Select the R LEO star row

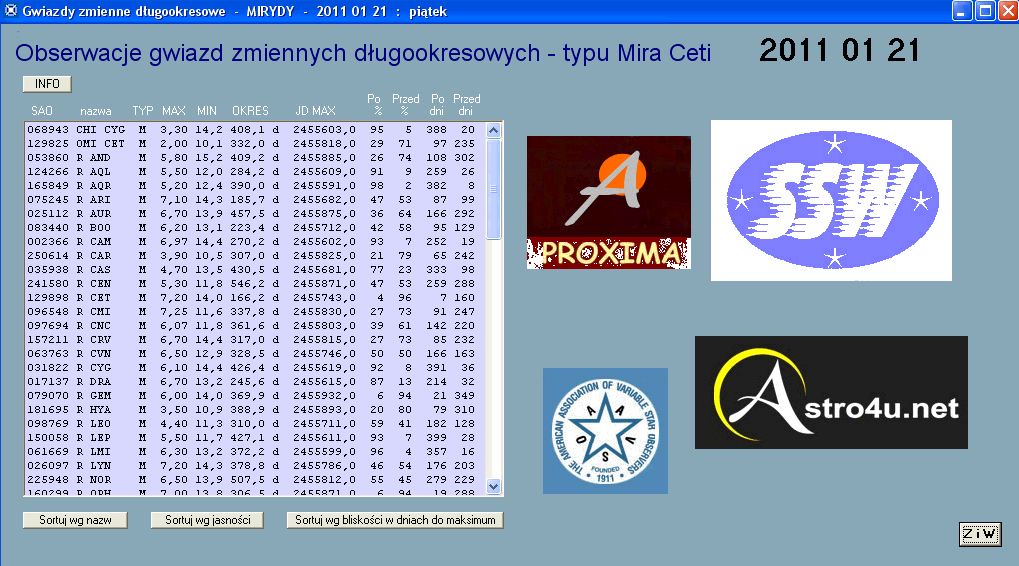255,424
